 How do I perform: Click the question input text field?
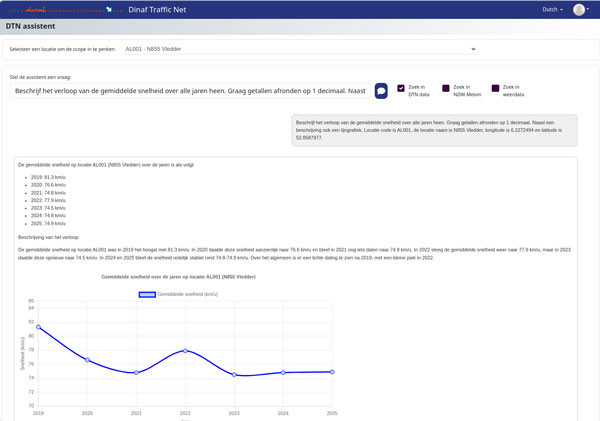(x=188, y=91)
